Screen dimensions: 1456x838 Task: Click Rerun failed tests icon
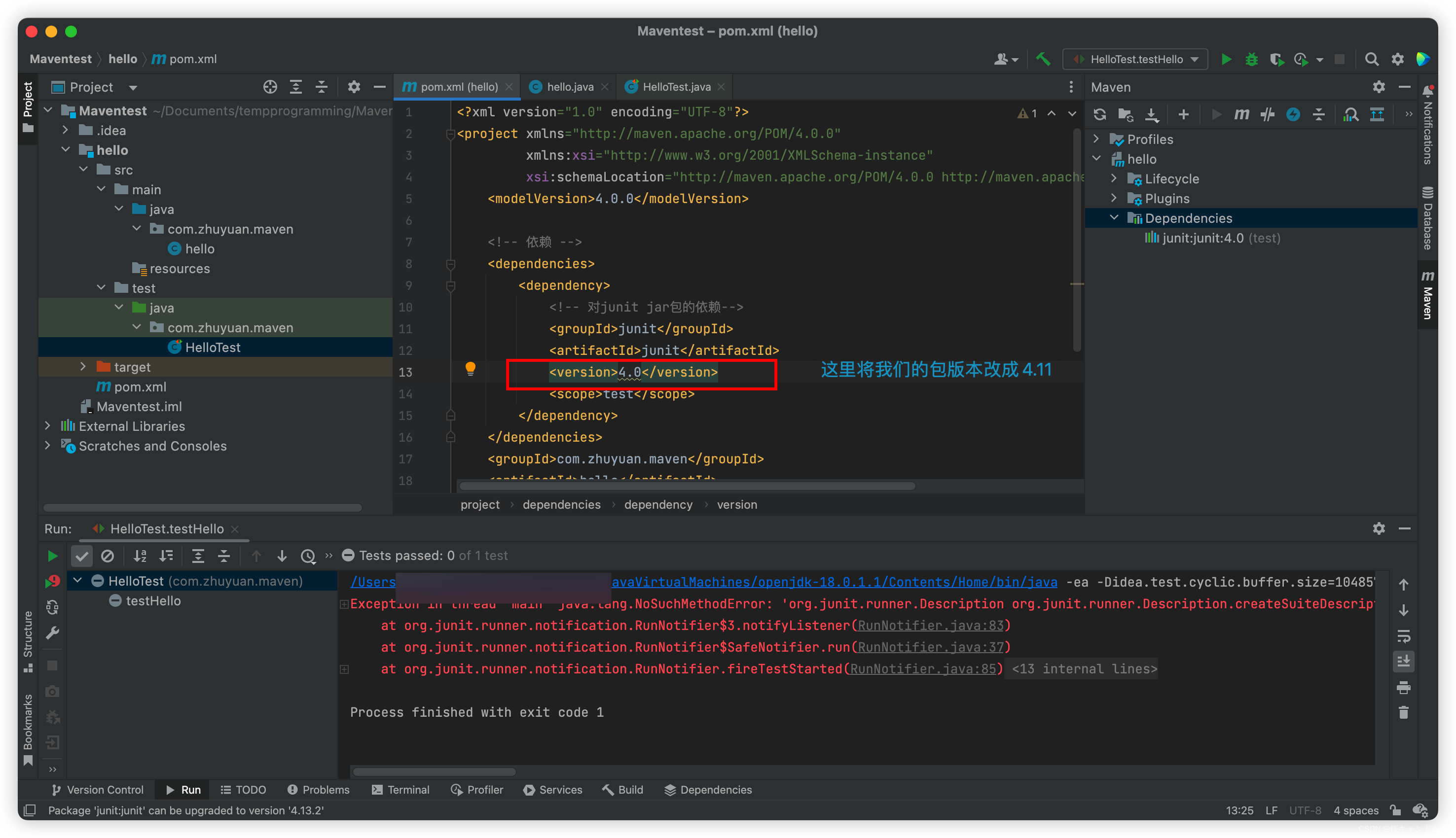click(x=52, y=581)
